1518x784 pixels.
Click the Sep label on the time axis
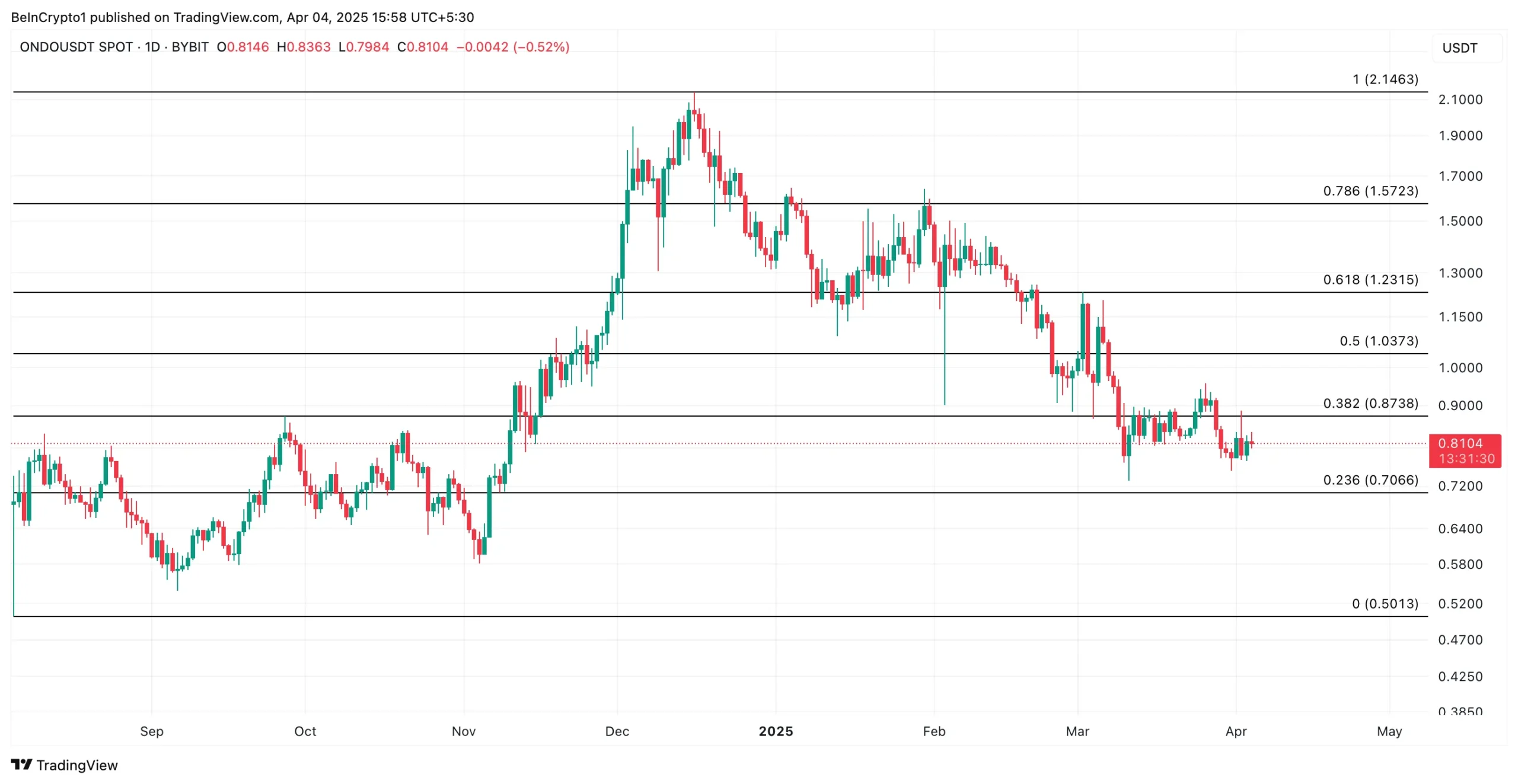coord(152,731)
